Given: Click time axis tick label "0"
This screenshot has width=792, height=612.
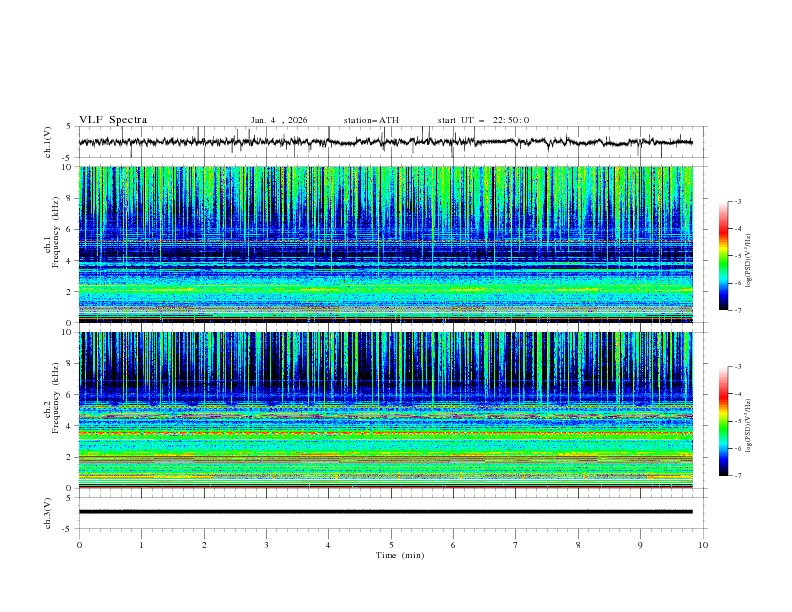Looking at the screenshot, I should tap(79, 545).
